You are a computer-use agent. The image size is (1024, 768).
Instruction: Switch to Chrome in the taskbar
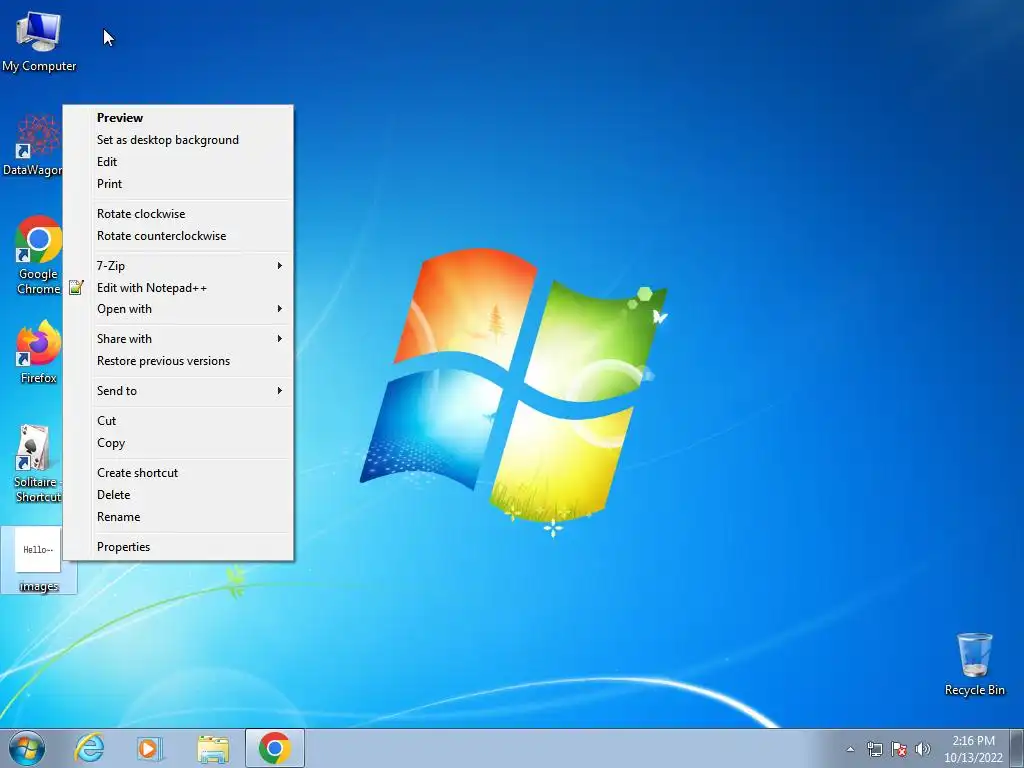point(275,748)
